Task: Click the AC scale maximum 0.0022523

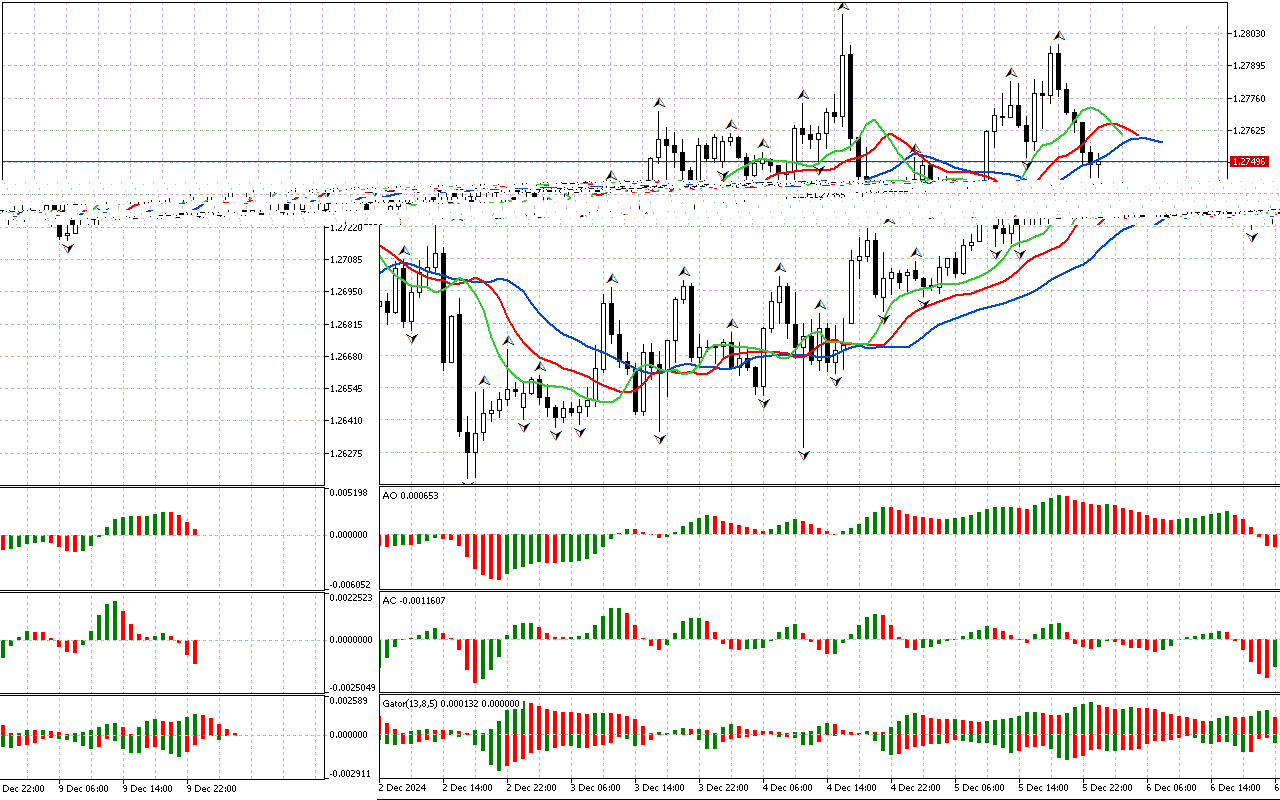Action: pyautogui.click(x=350, y=598)
